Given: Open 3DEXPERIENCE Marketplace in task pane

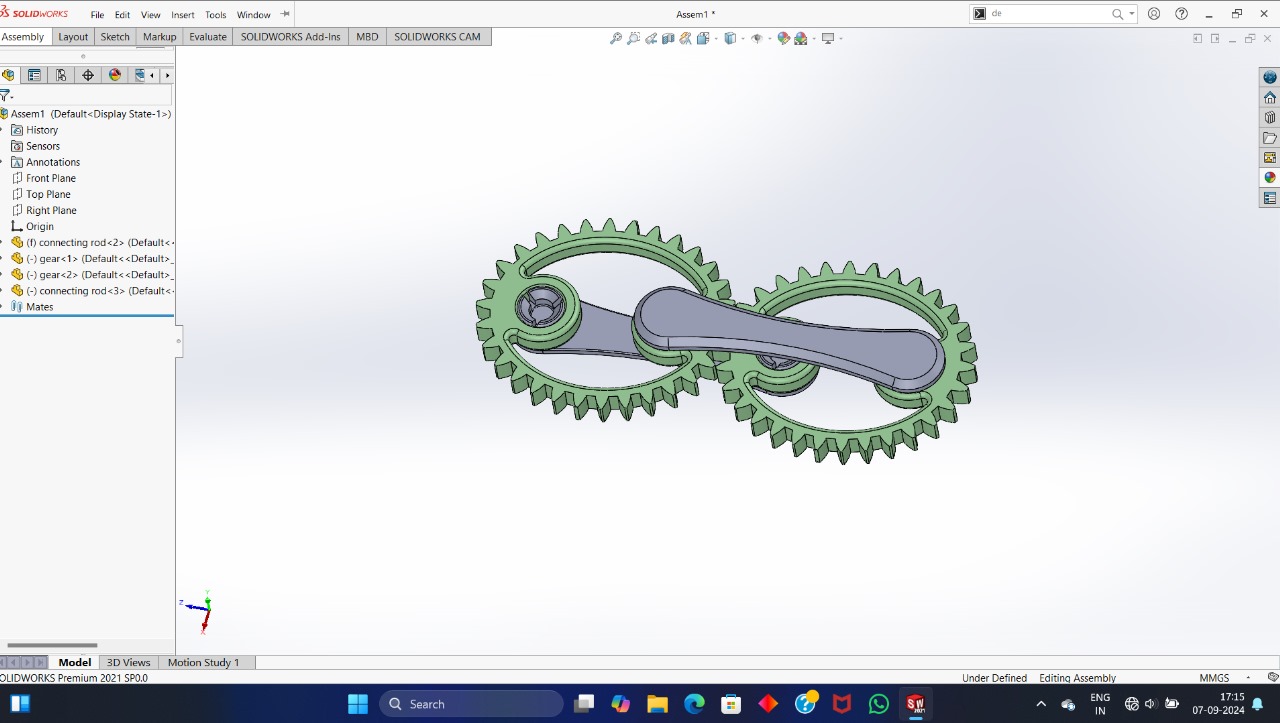Looking at the screenshot, I should 1270,77.
